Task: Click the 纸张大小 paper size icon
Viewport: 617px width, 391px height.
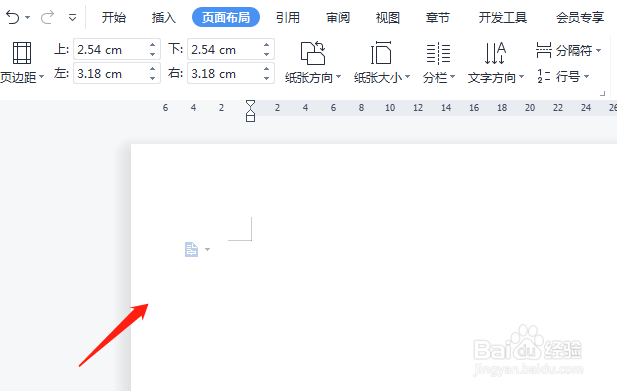Action: coord(381,53)
